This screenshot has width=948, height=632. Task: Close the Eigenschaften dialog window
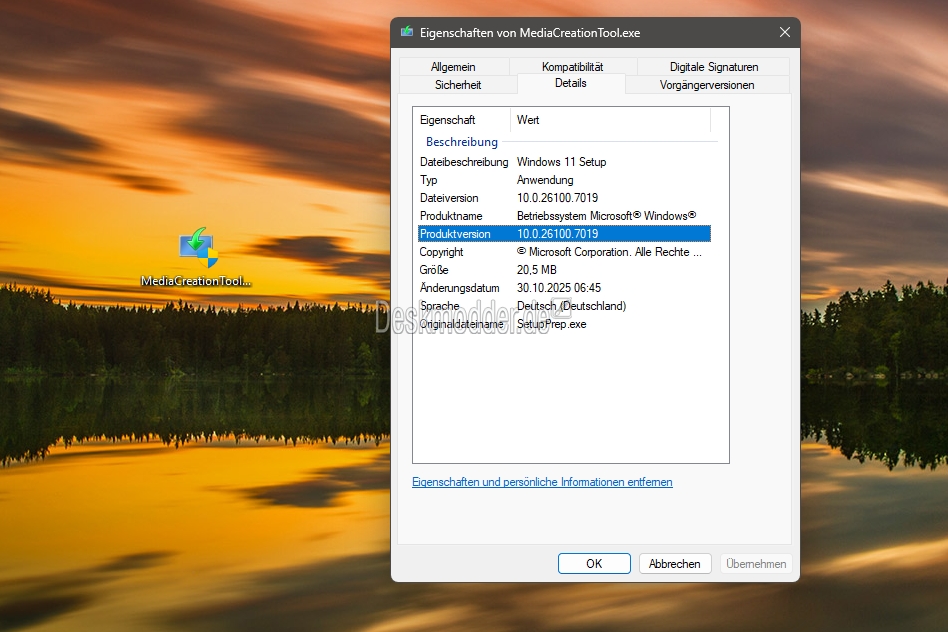click(x=784, y=32)
